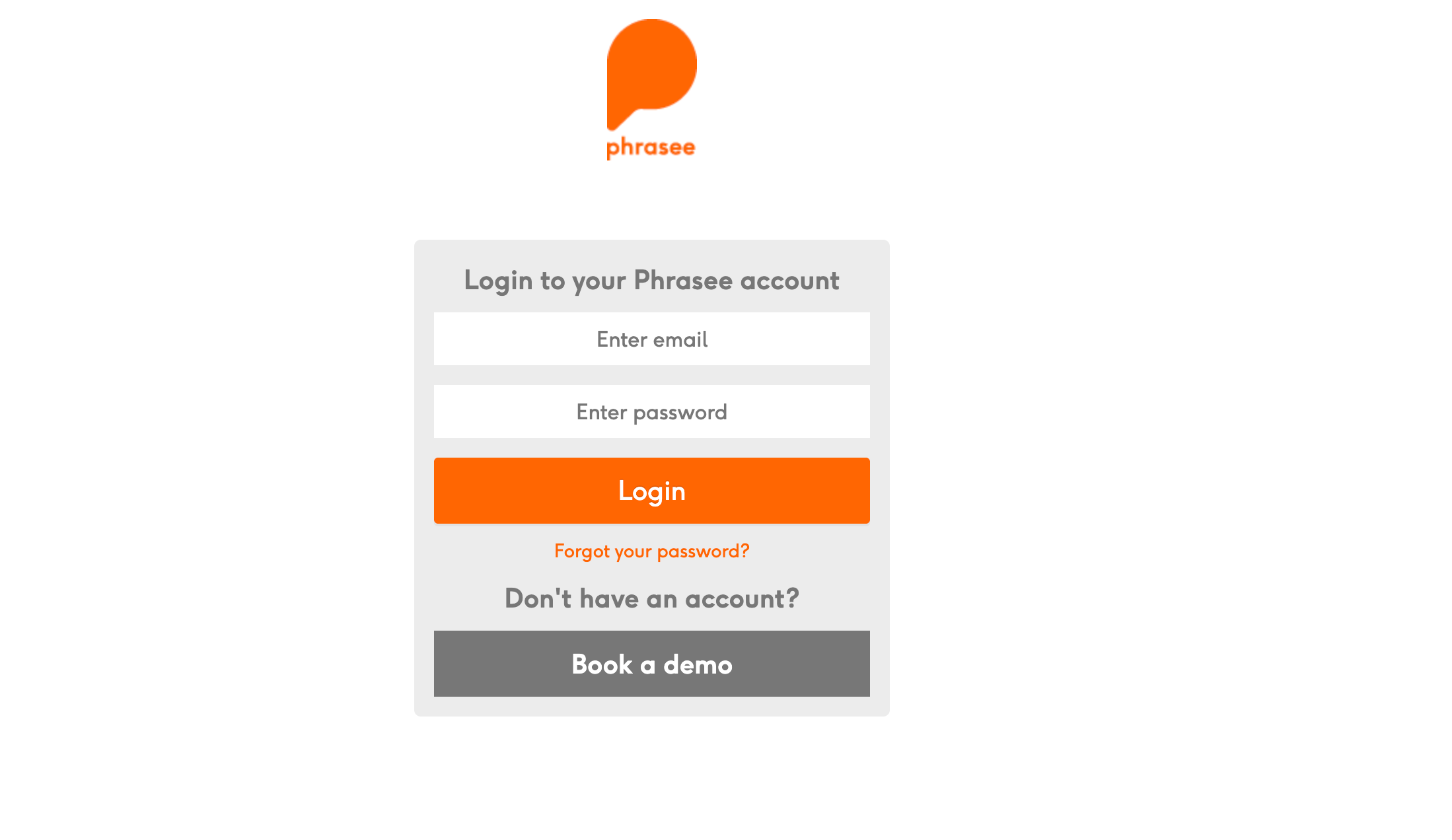Select the Forgot your password orange text
The image size is (1452, 840).
[x=651, y=551]
